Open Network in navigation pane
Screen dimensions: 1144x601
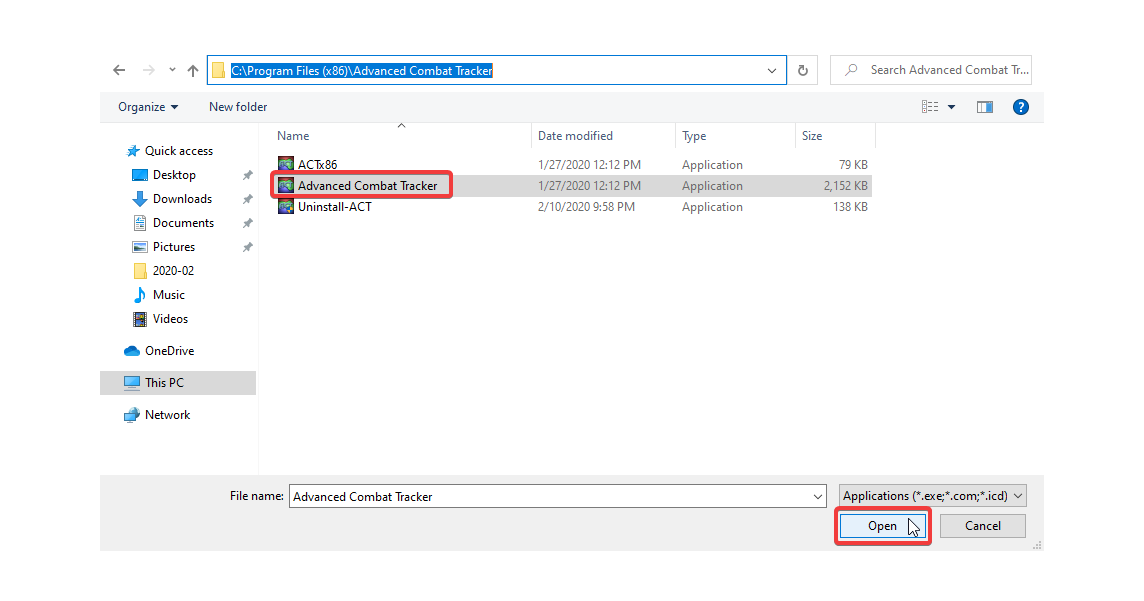click(167, 414)
